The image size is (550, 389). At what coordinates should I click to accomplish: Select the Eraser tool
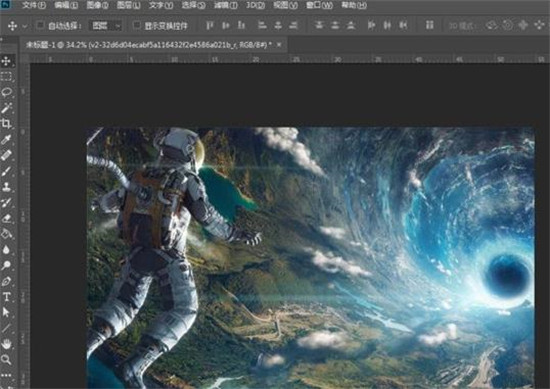[6, 218]
